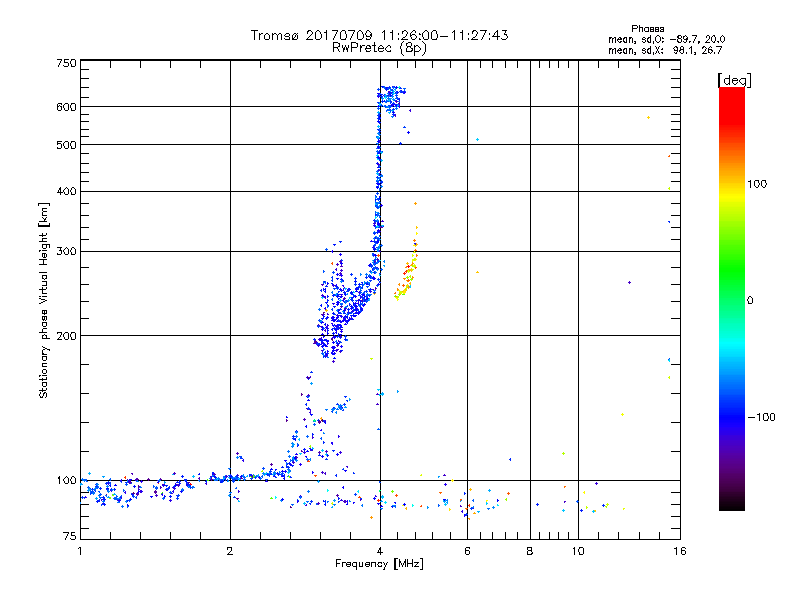Click the 'Stationary phase Virtual Height [km]' axis title

point(43,300)
